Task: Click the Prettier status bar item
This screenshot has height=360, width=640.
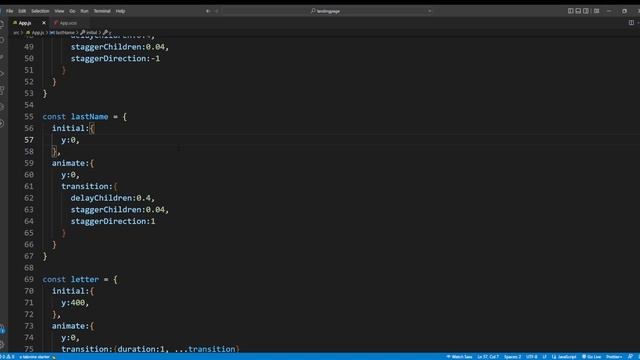Action: 614,357
